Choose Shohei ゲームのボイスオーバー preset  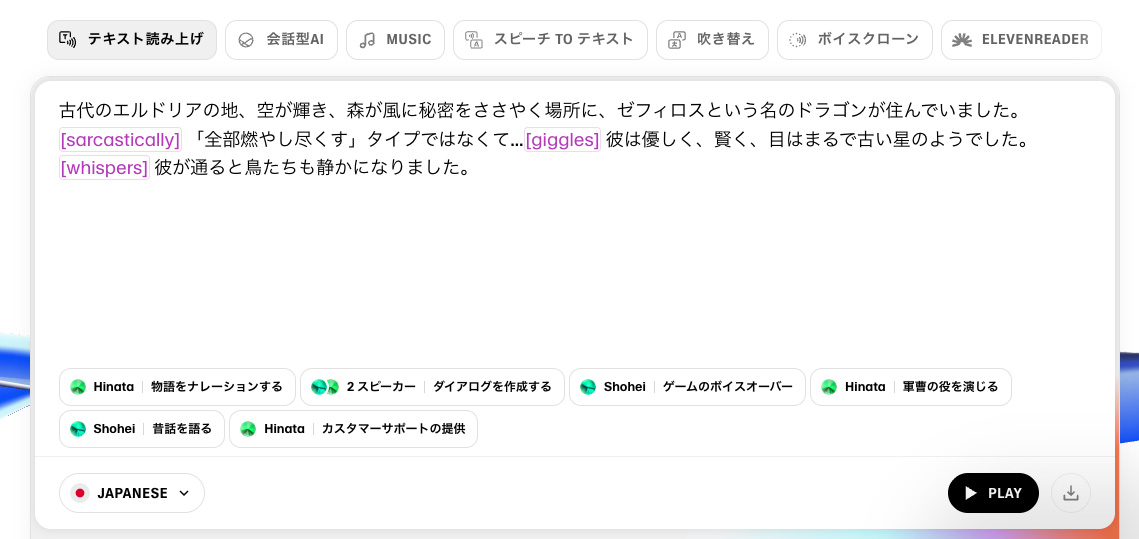pyautogui.click(x=687, y=386)
